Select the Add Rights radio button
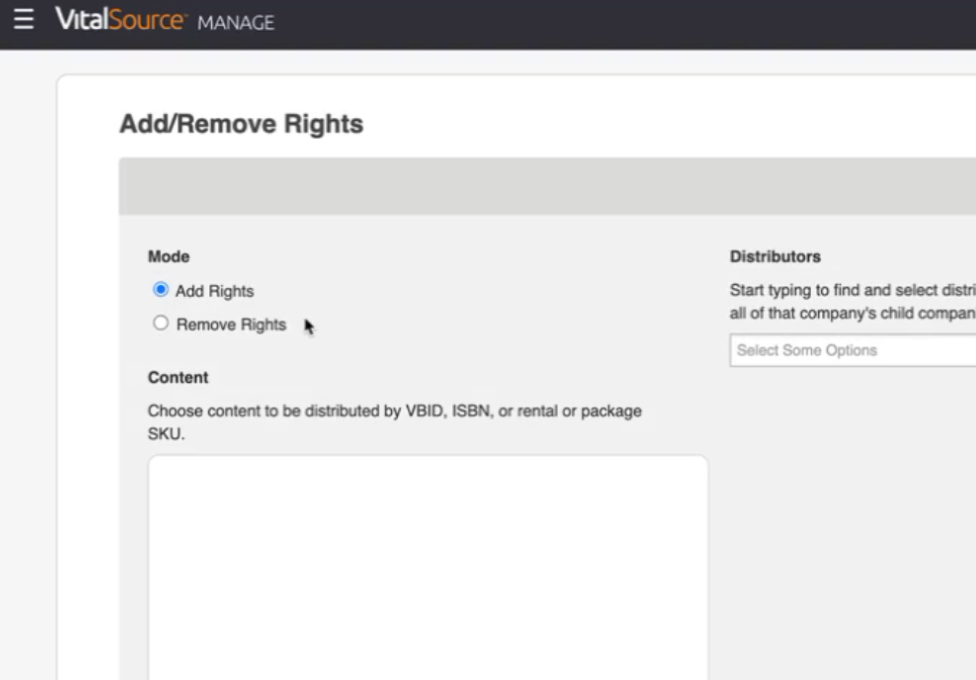The height and width of the screenshot is (680, 976). [x=161, y=290]
